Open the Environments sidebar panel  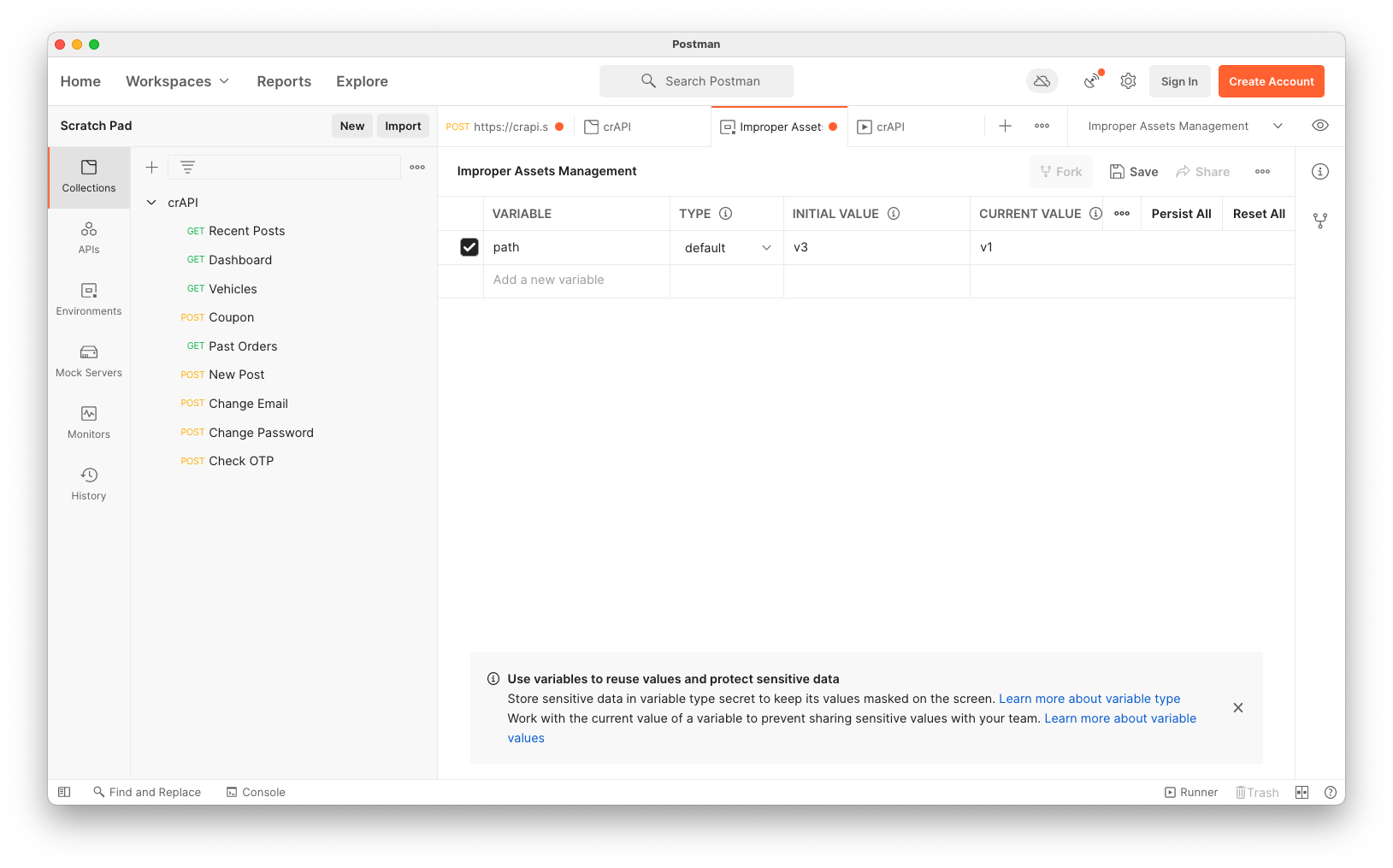[x=89, y=300]
